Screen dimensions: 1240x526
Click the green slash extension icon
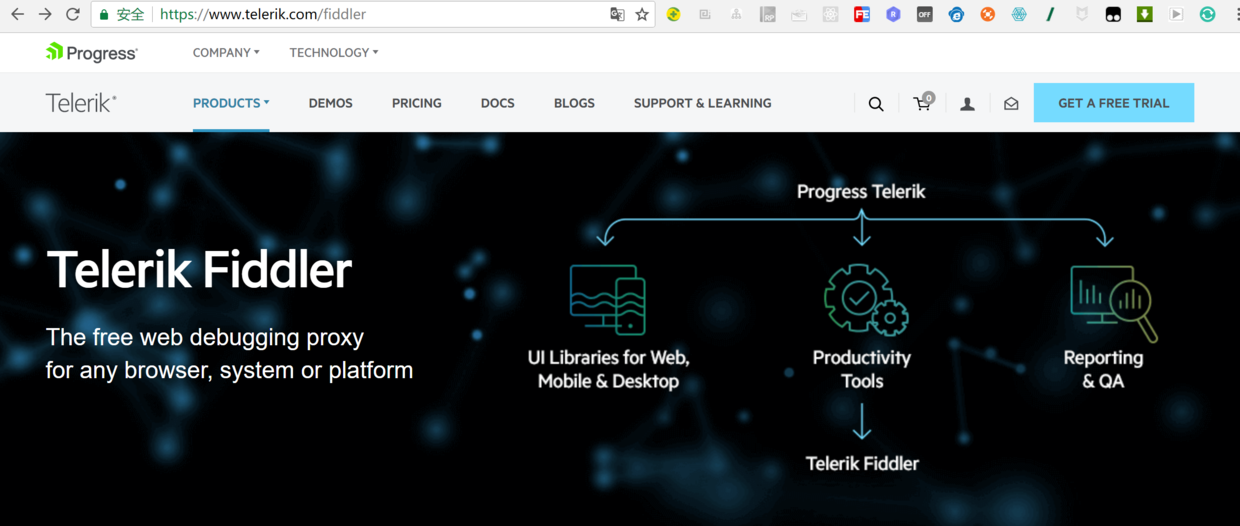click(1050, 14)
